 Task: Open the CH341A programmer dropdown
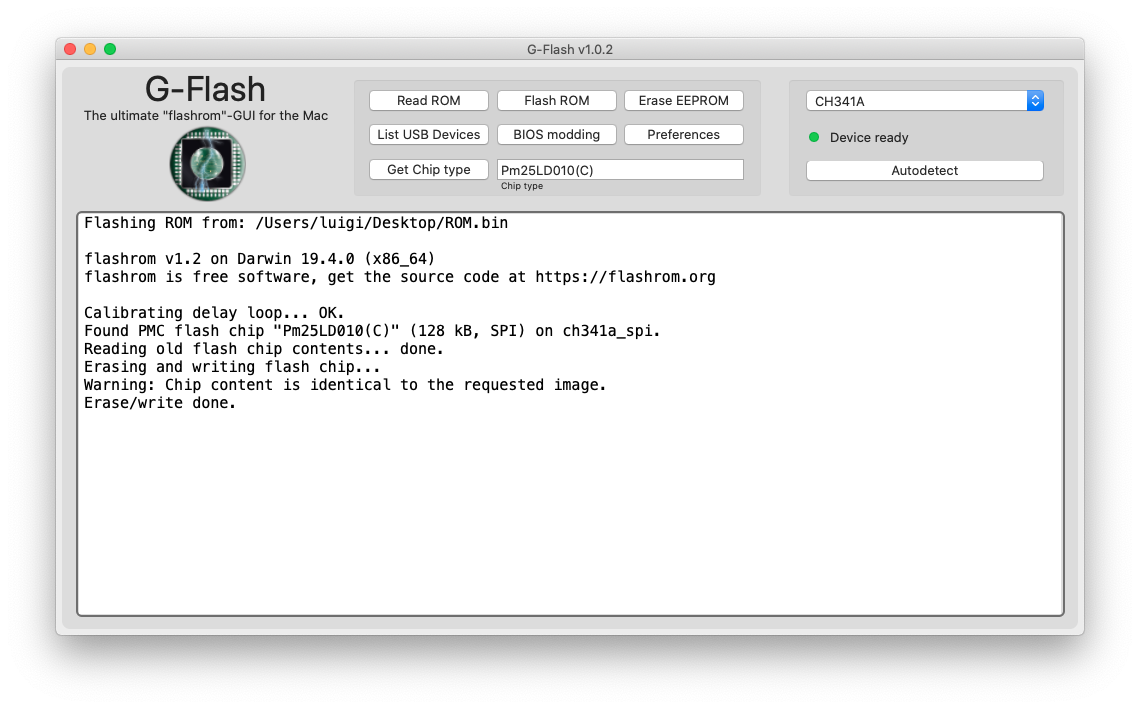tap(924, 100)
